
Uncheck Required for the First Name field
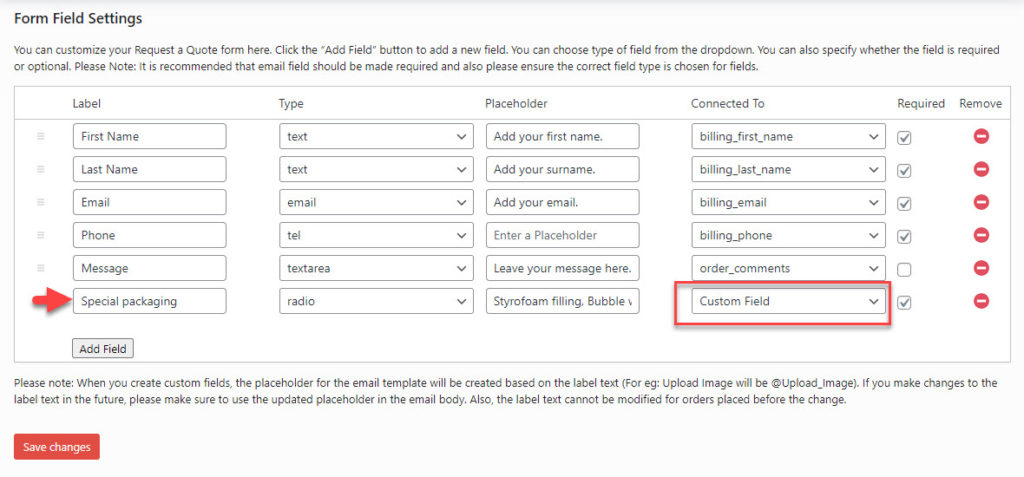[904, 138]
